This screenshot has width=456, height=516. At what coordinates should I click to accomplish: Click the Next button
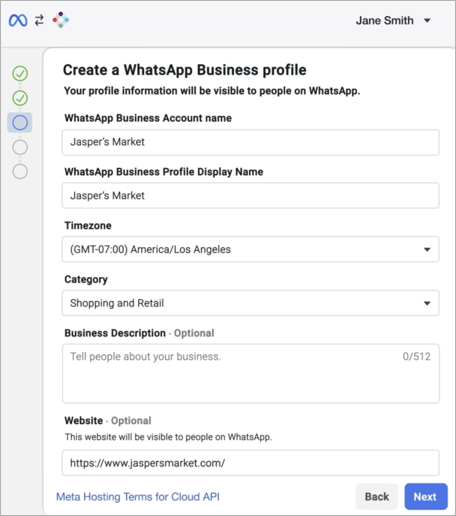tap(426, 497)
